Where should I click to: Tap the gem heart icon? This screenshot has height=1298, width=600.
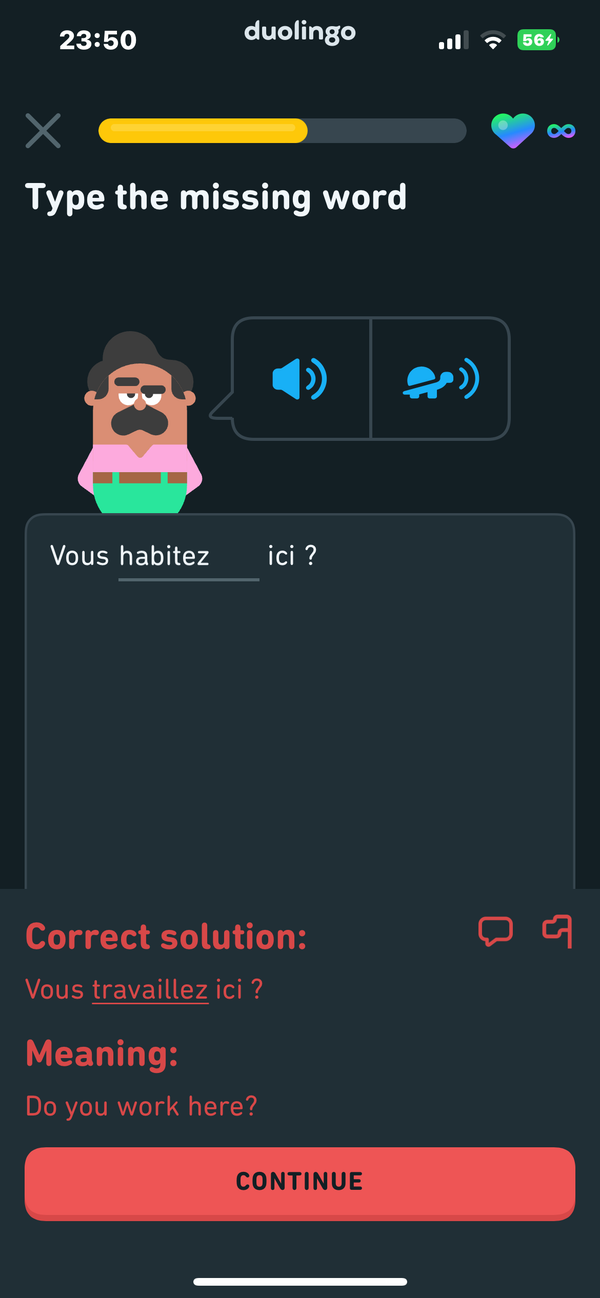[x=512, y=131]
